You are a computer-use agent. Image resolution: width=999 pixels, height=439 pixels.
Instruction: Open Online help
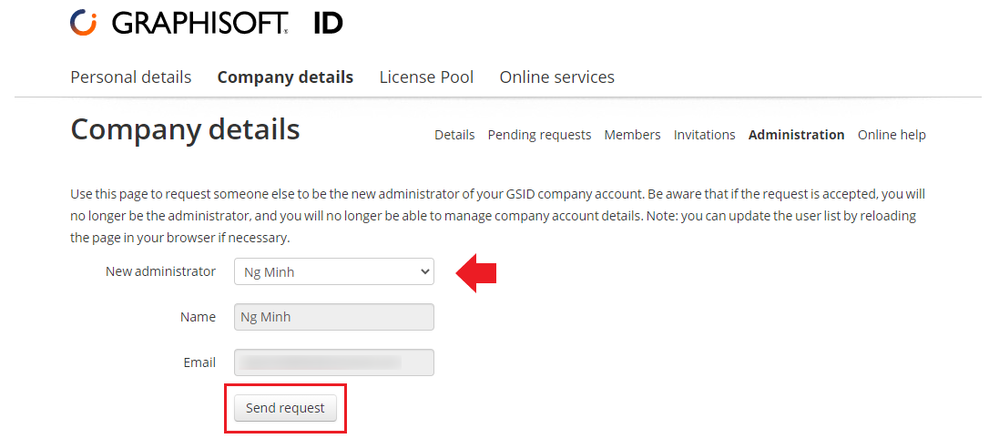pos(892,135)
